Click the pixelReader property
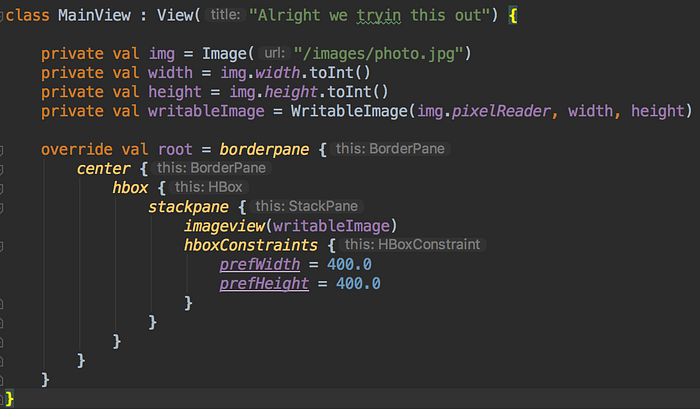This screenshot has width=700, height=409. pos(501,112)
